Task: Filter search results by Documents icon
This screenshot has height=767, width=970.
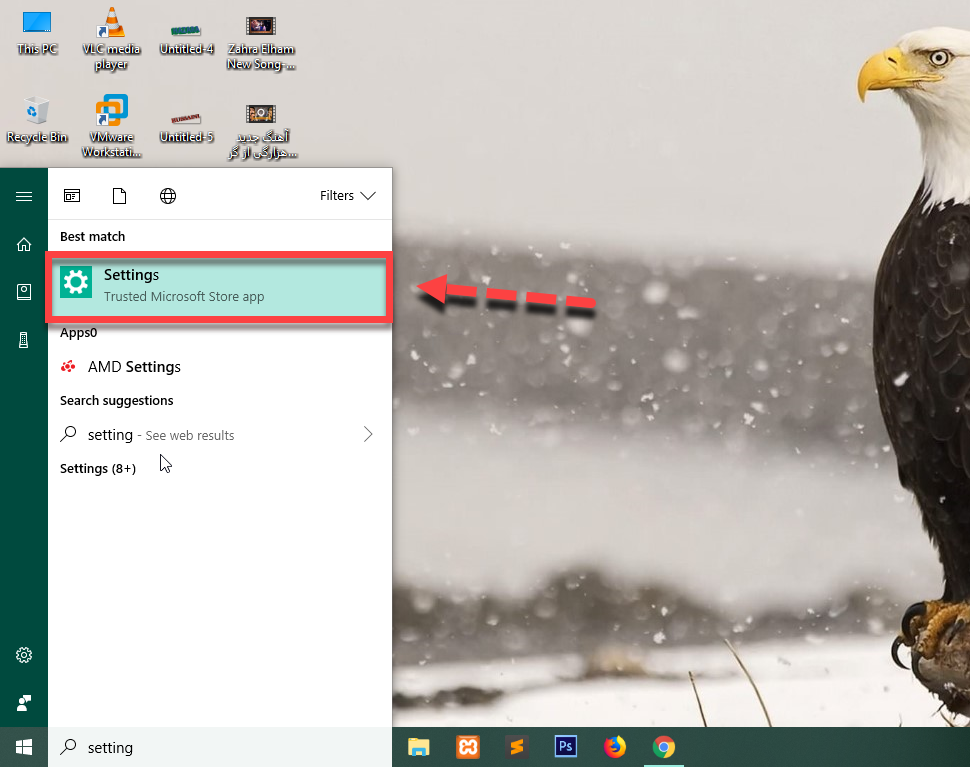Action: click(x=120, y=196)
